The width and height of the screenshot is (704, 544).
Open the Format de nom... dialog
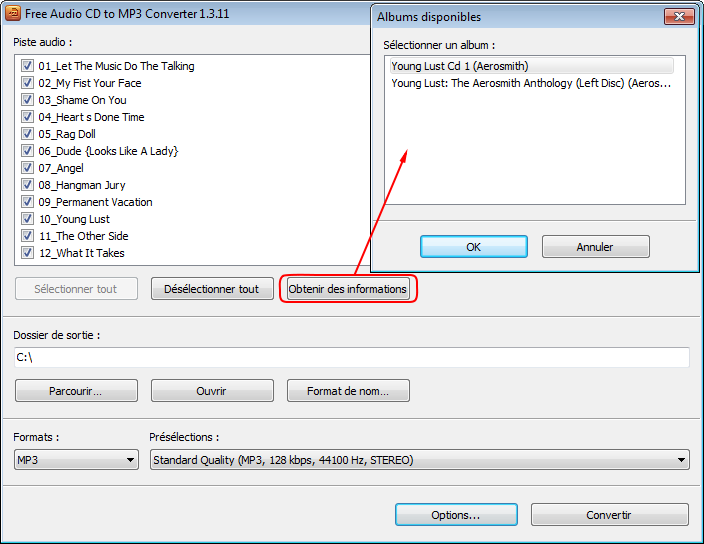[x=348, y=390]
